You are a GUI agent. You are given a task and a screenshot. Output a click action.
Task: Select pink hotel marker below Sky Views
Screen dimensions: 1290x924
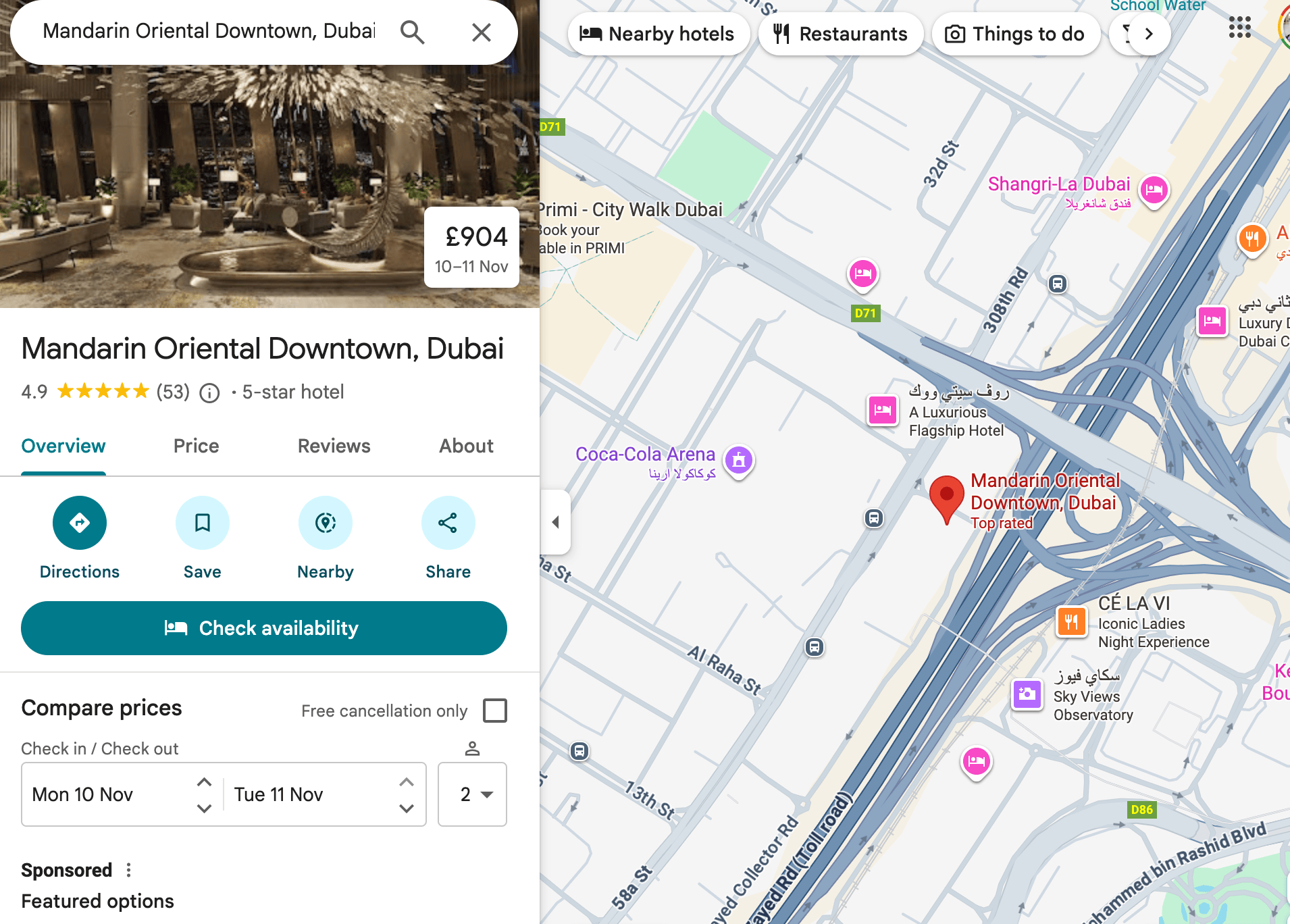click(977, 763)
